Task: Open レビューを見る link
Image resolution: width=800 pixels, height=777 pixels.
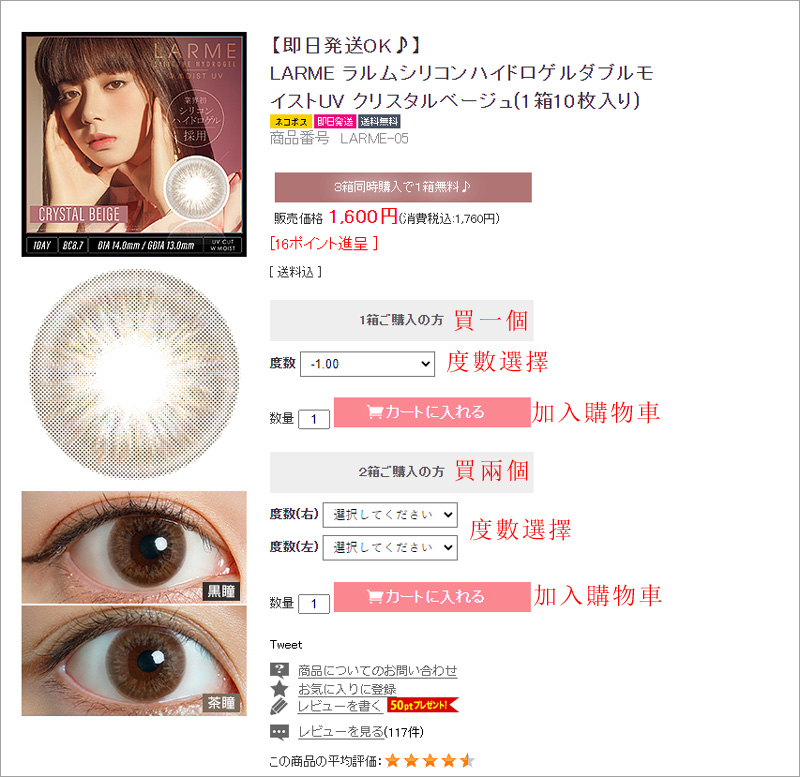Action: pos(341,732)
